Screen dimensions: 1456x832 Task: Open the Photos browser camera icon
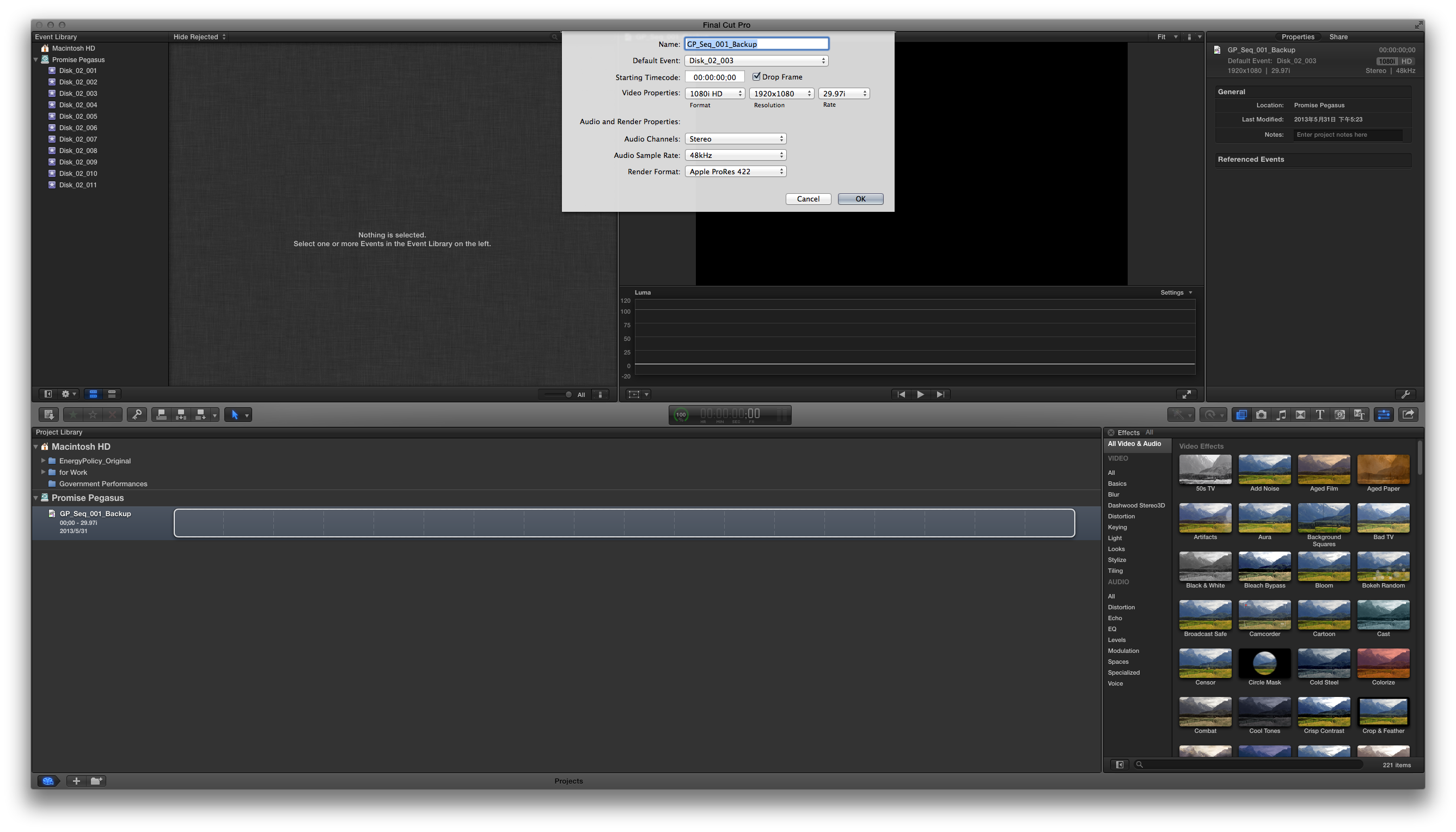pos(1261,415)
